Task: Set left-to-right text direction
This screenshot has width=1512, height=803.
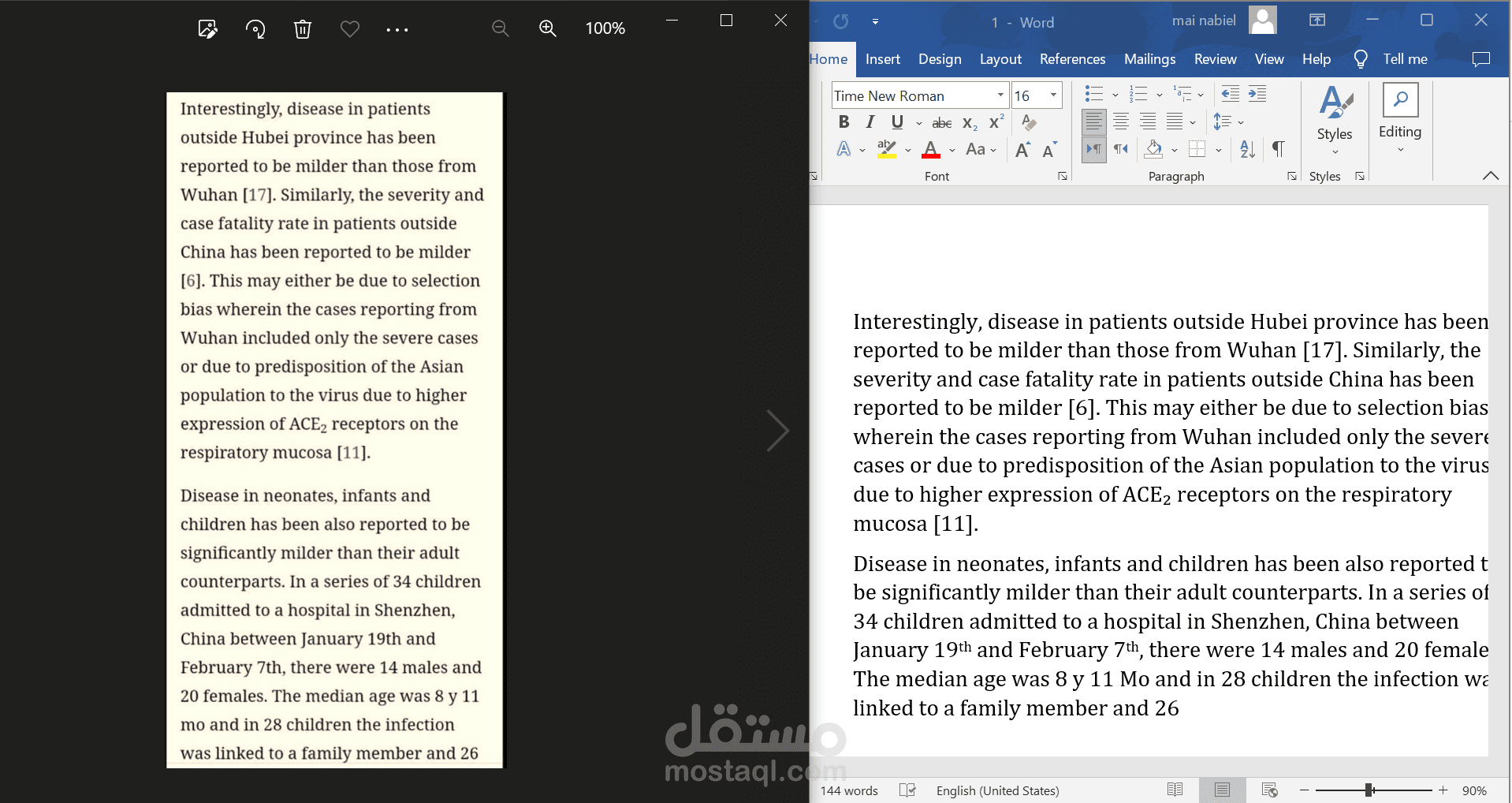Action: [x=1094, y=148]
